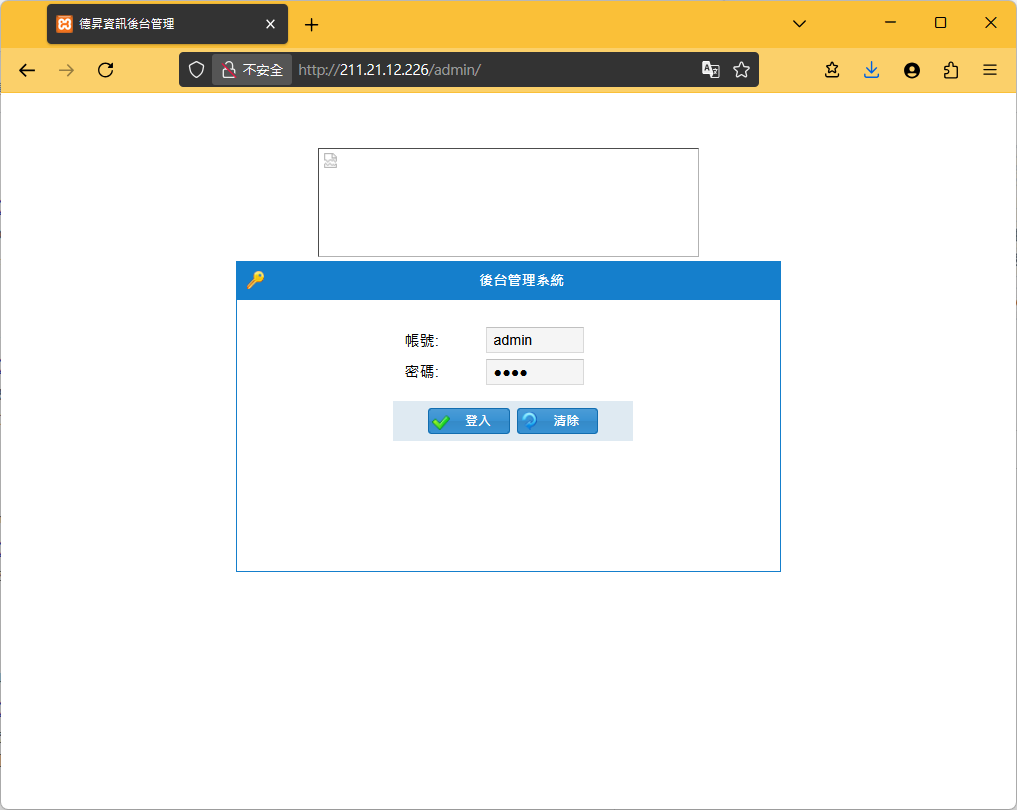Click the 登入 login button
Viewport: 1017px width, 810px height.
[x=468, y=421]
